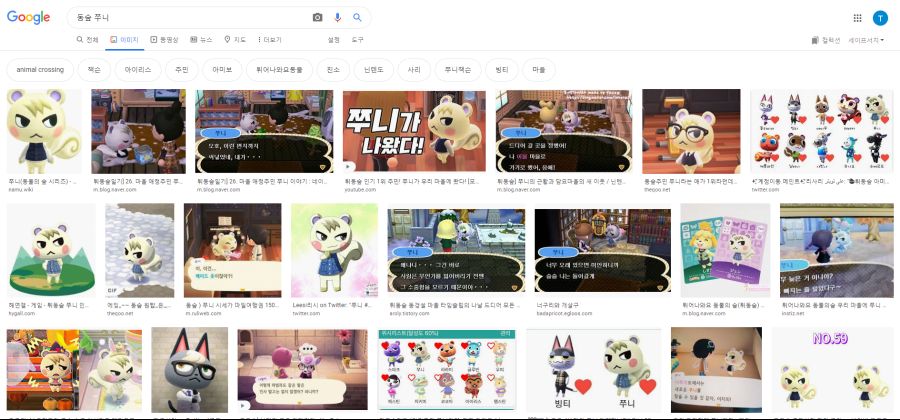Screen dimensions: 900x420
Task: Open the youtube.com source link
Action: [x=359, y=189]
